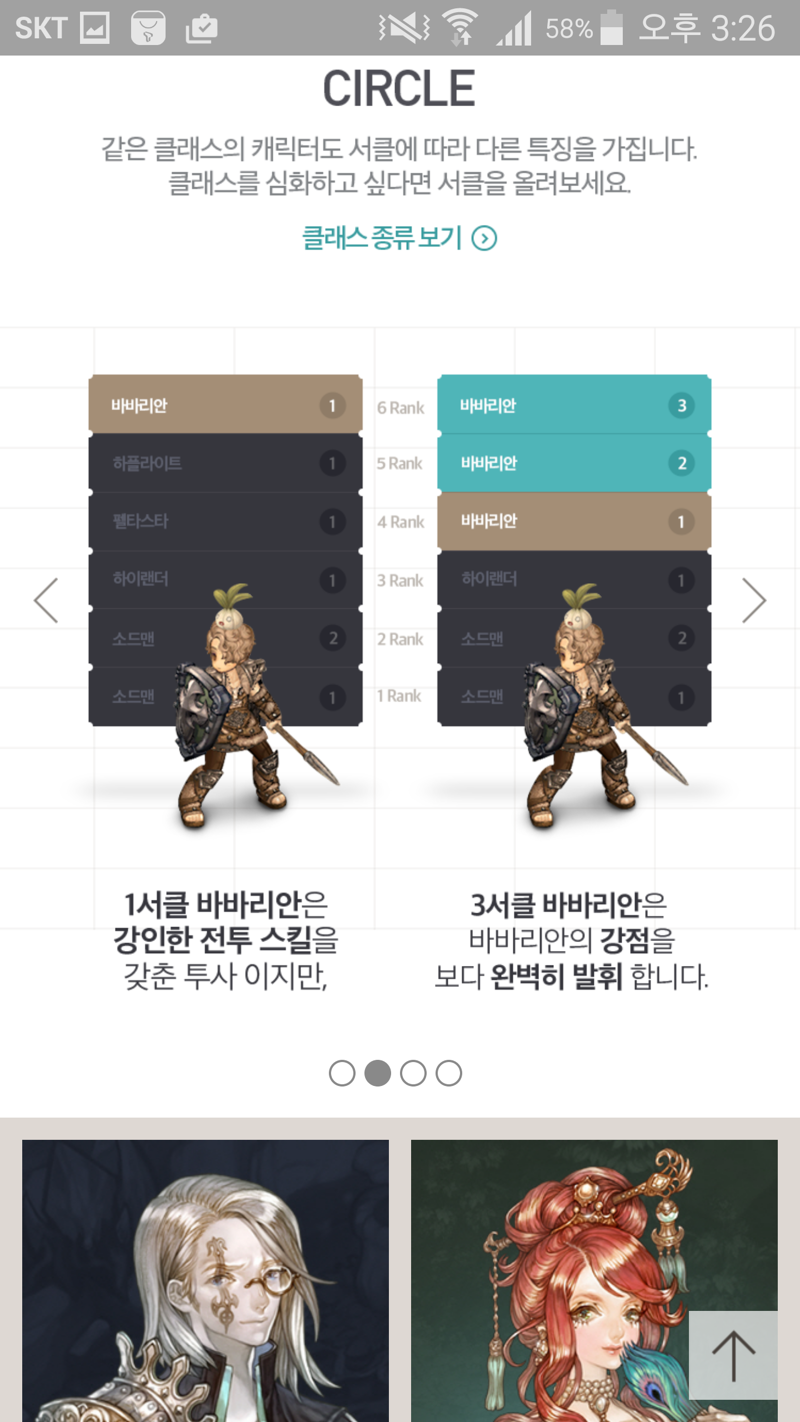Open the gallery notification icon in the status bar

(94, 28)
